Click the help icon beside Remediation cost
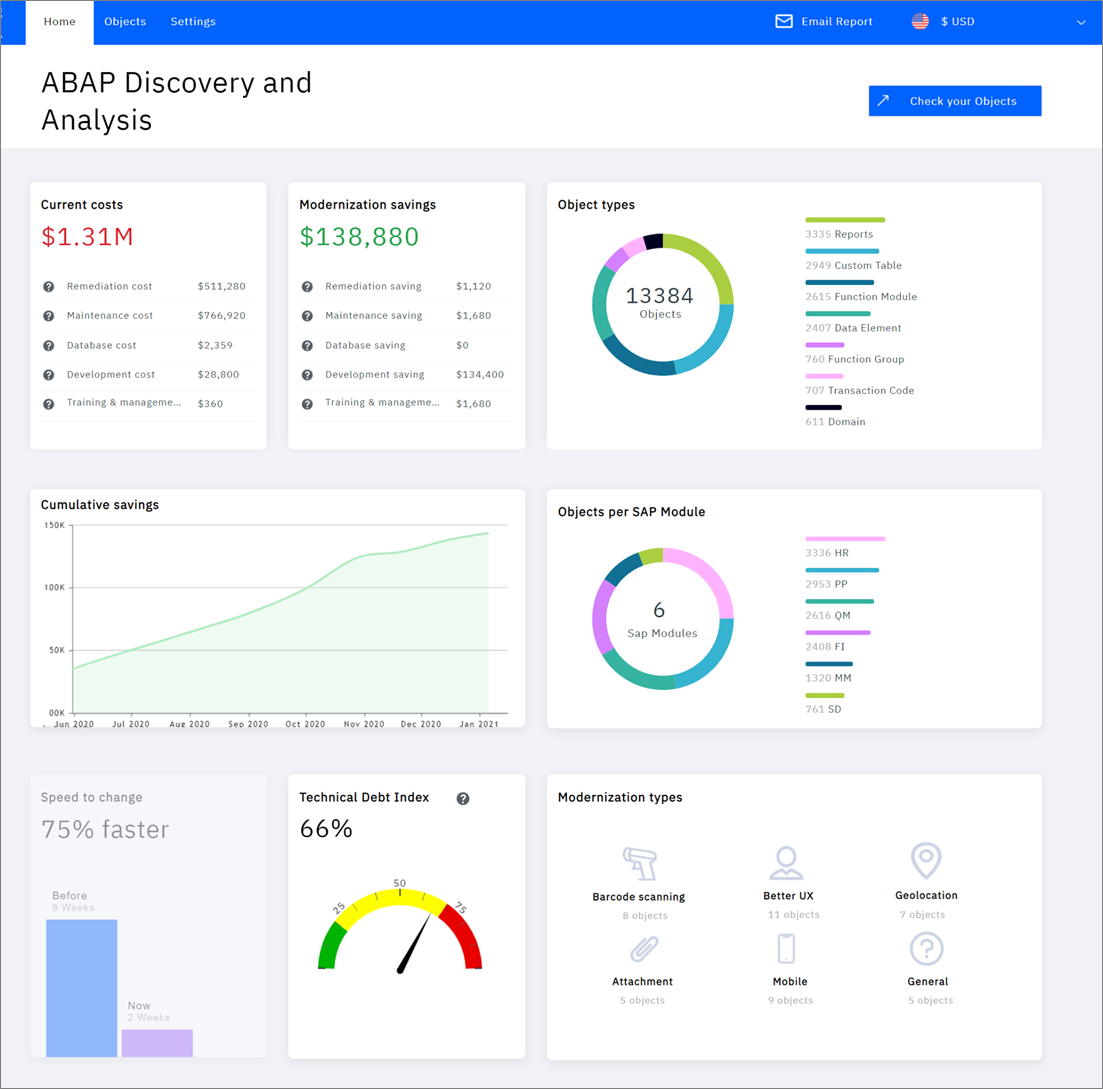The width and height of the screenshot is (1103, 1089). tap(48, 286)
